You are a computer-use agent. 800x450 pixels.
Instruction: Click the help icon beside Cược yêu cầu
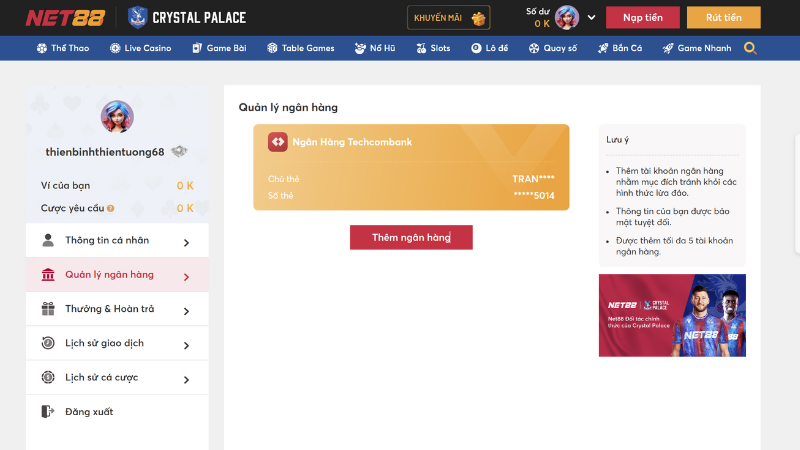[x=110, y=208]
